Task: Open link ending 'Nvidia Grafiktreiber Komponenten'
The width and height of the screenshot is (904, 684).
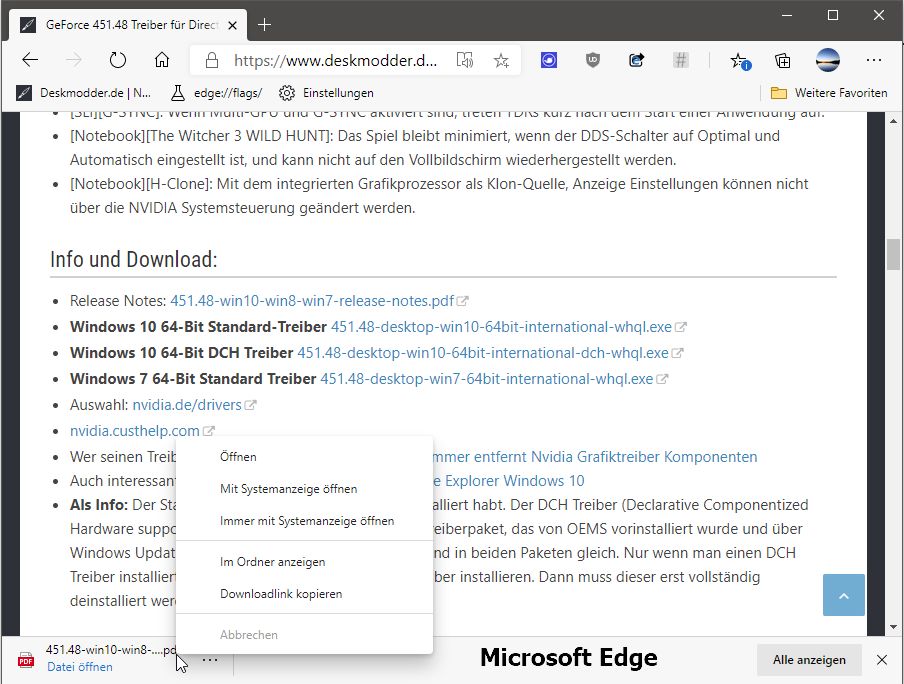Action: [595, 457]
